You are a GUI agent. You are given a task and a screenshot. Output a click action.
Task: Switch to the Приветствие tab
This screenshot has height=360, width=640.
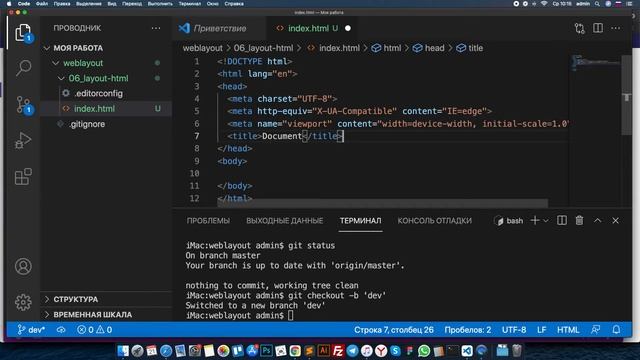point(220,28)
